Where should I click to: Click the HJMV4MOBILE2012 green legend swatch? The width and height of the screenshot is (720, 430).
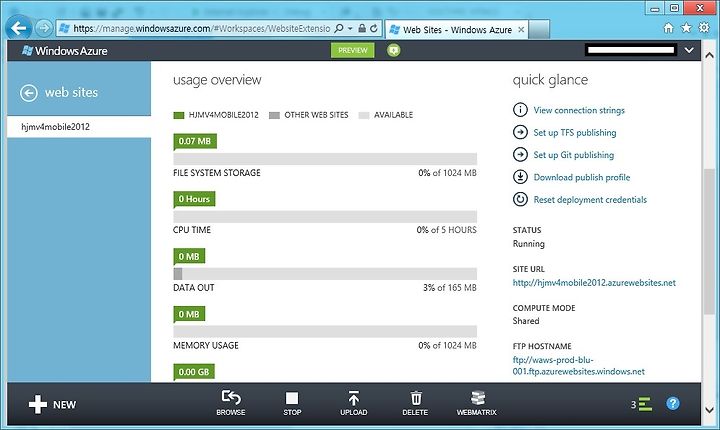pyautogui.click(x=179, y=115)
